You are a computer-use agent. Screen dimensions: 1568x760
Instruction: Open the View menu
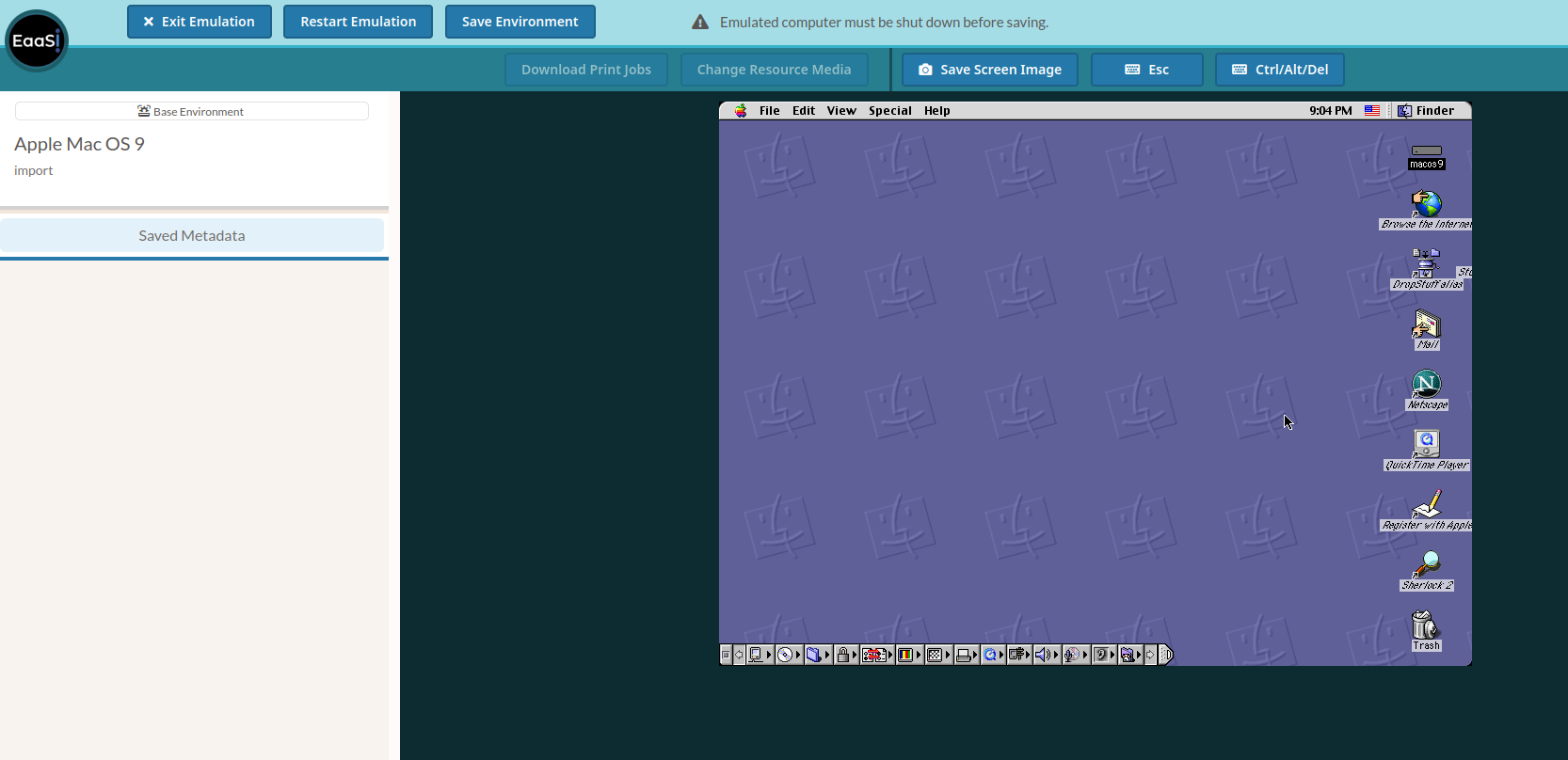coord(841,110)
